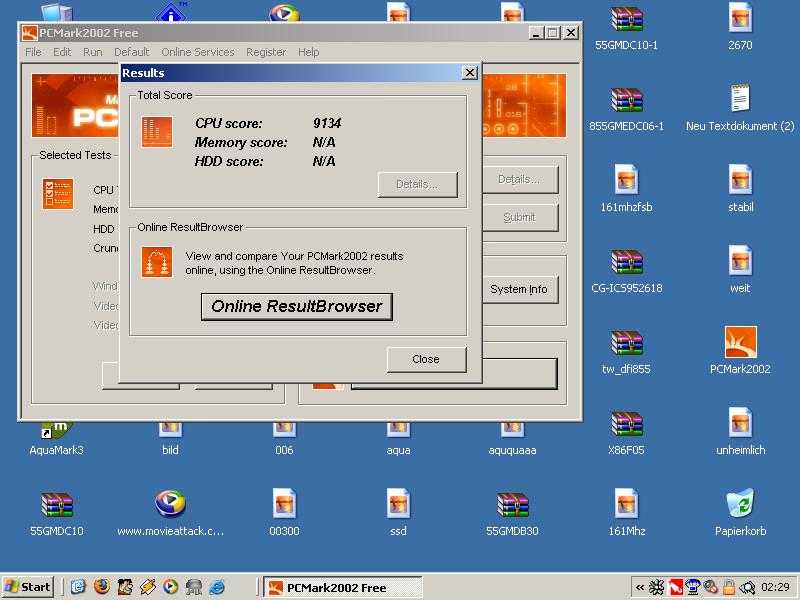
Task: Select the 55GMDC10 archive icon
Action: (57, 515)
